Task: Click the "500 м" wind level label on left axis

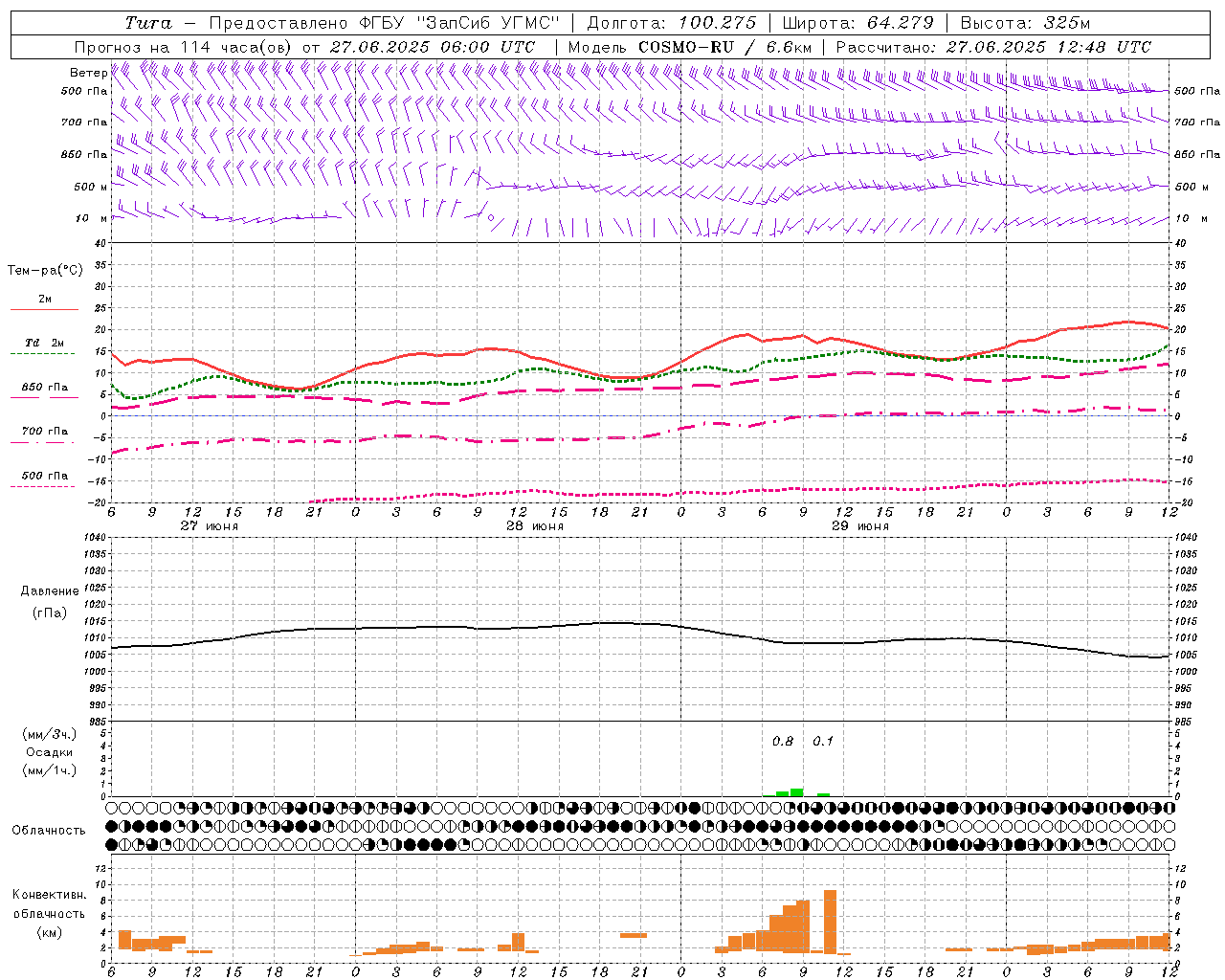Action: pyautogui.click(x=91, y=187)
